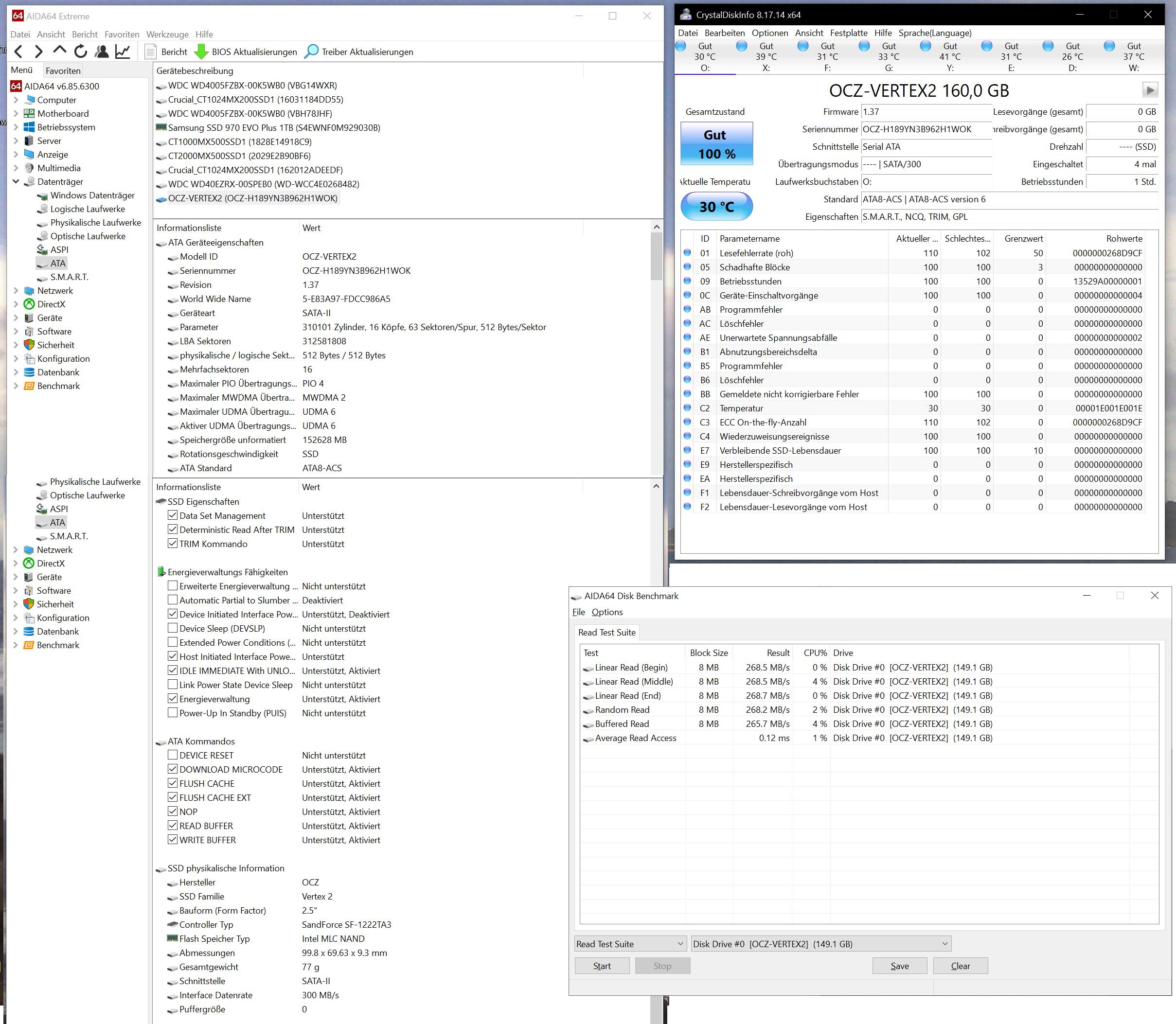Start the disk benchmark
Screen dimensions: 1176x1024
[x=602, y=966]
